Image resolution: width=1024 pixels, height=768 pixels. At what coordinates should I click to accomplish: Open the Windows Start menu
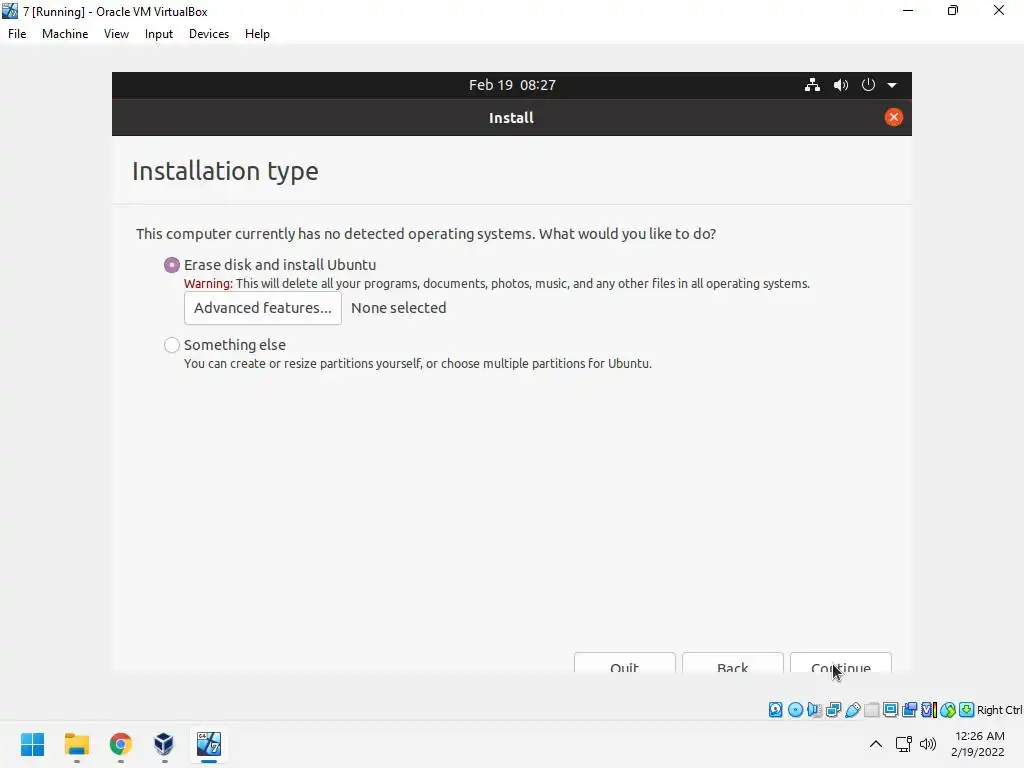[33, 744]
